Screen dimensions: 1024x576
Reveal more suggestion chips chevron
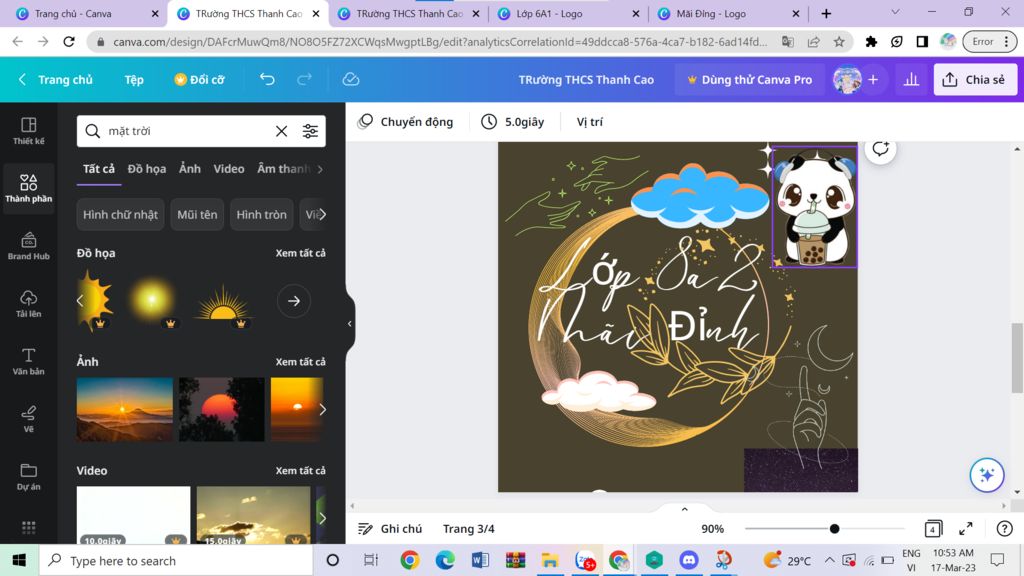coord(322,214)
